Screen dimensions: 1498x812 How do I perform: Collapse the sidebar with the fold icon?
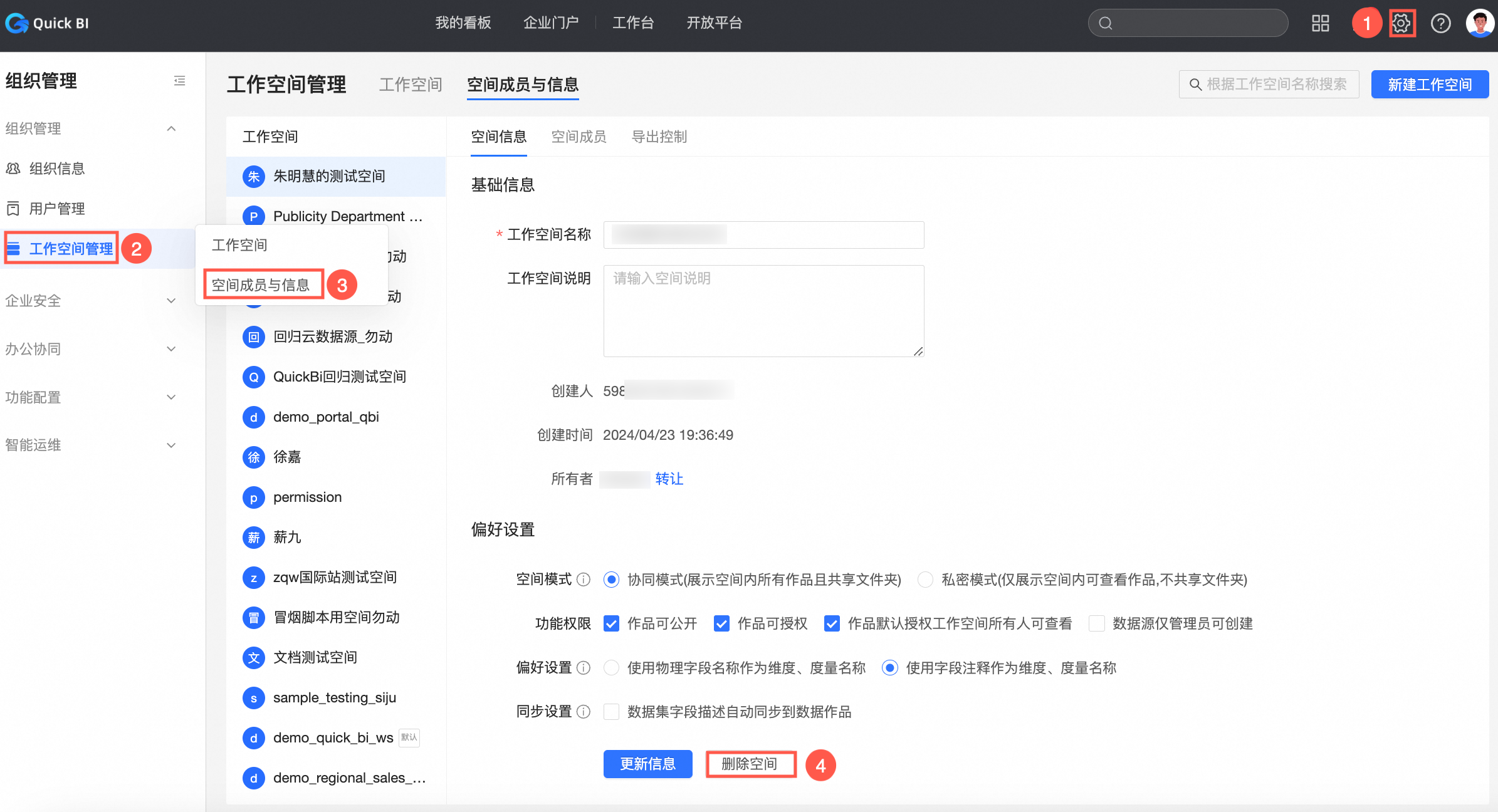point(179,81)
